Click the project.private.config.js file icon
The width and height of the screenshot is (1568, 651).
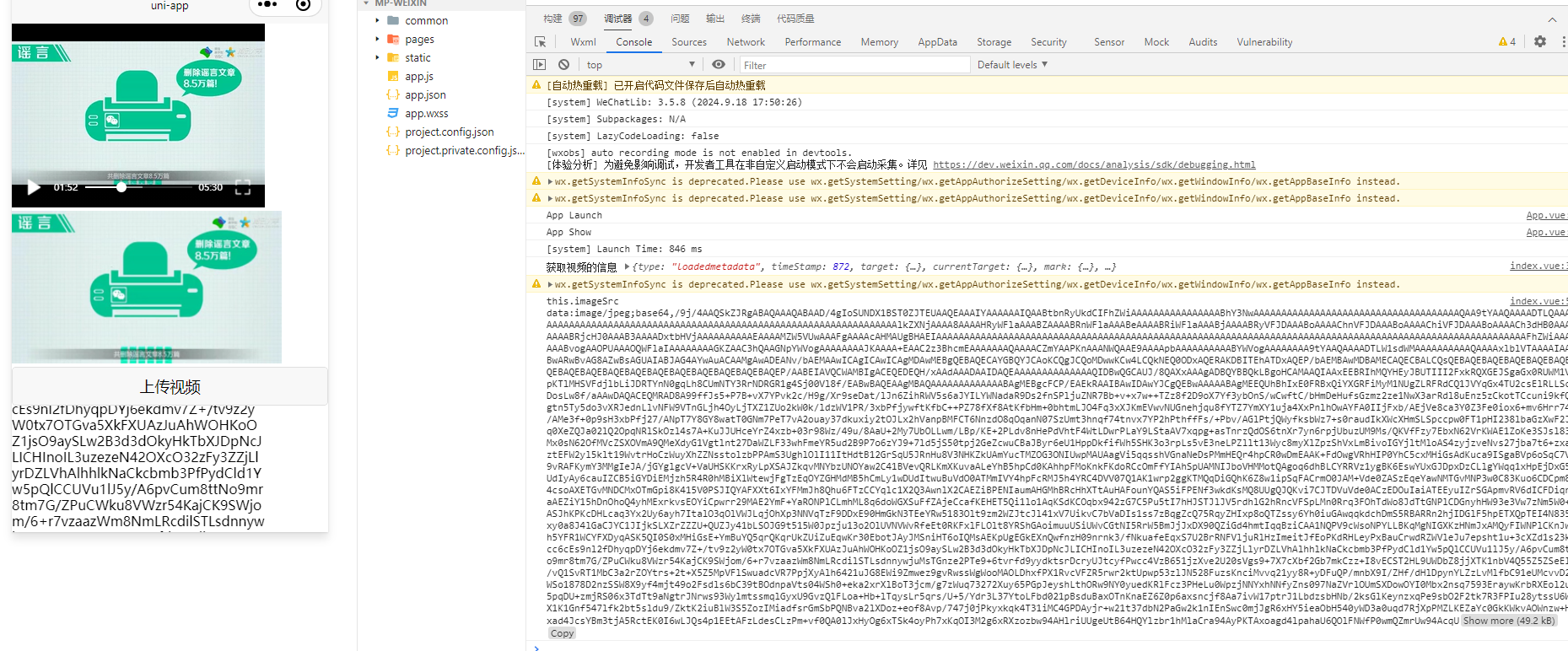(x=393, y=150)
